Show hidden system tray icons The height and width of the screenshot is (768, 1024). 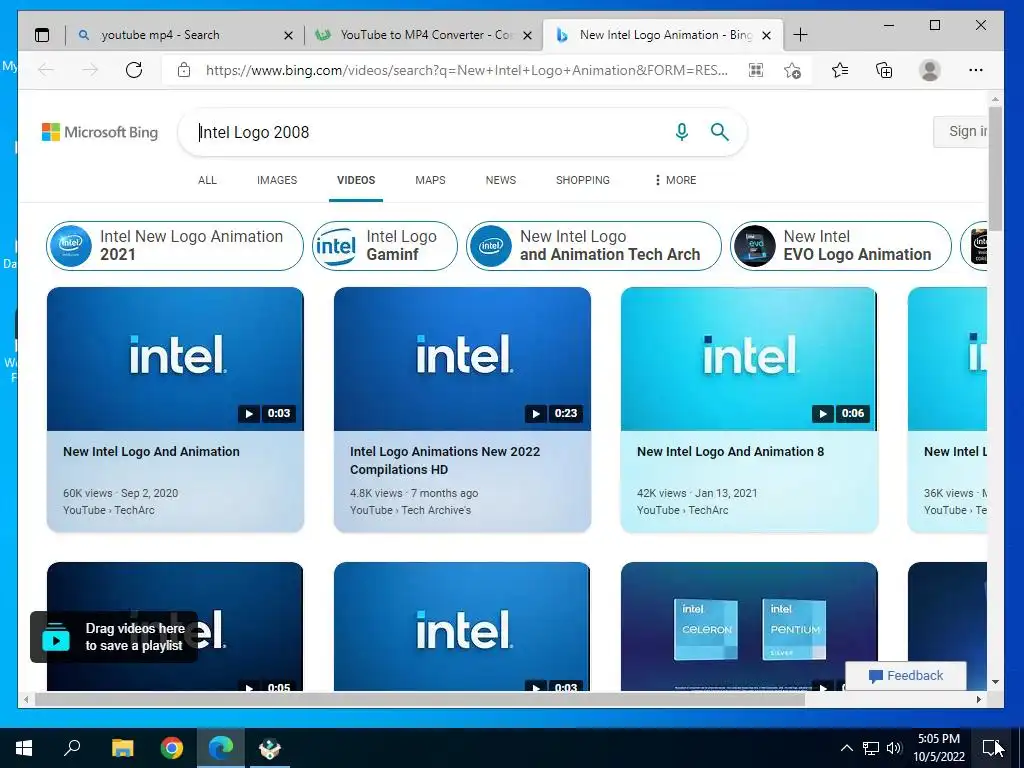point(846,748)
